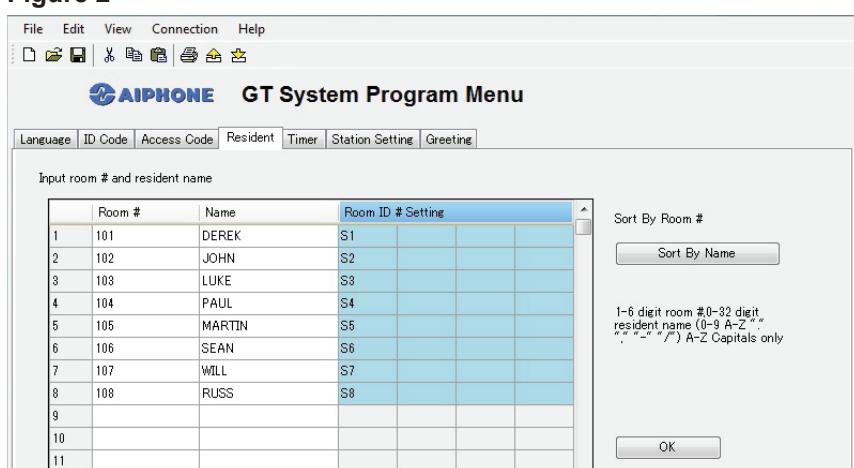
Task: Click Room ID cell S2
Action: coord(368,258)
